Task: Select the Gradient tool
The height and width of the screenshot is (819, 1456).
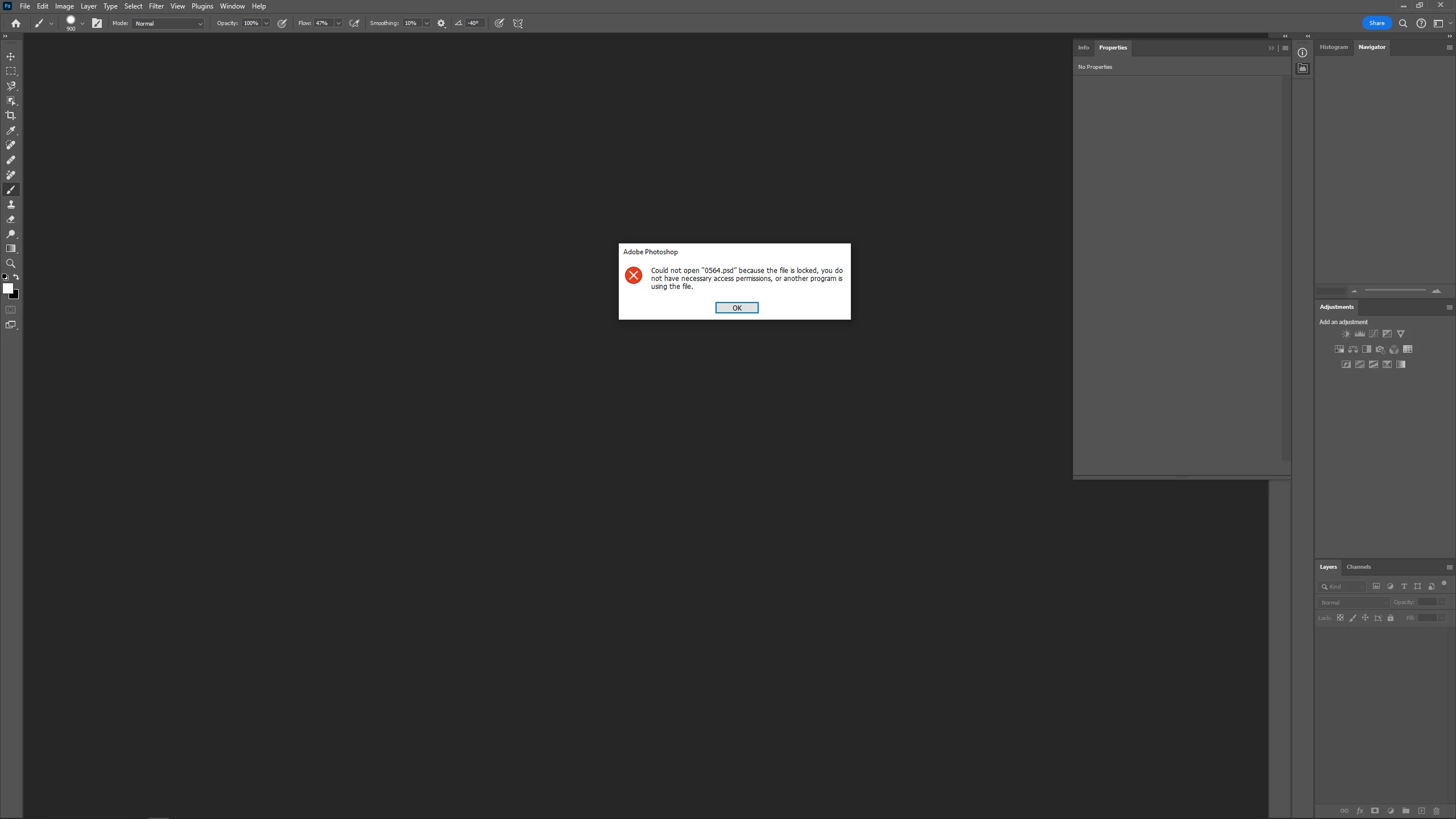Action: tap(11, 249)
